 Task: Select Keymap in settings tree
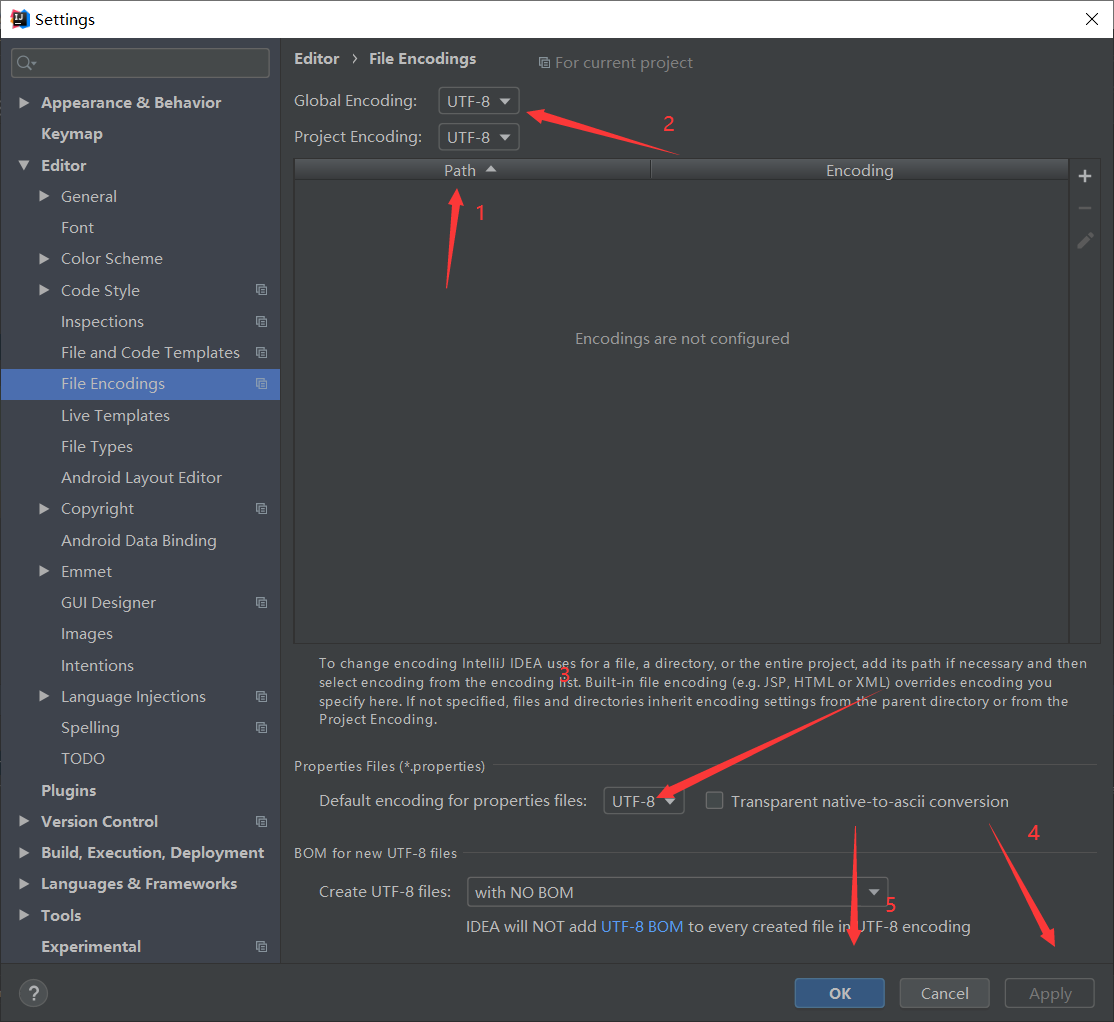pos(72,134)
